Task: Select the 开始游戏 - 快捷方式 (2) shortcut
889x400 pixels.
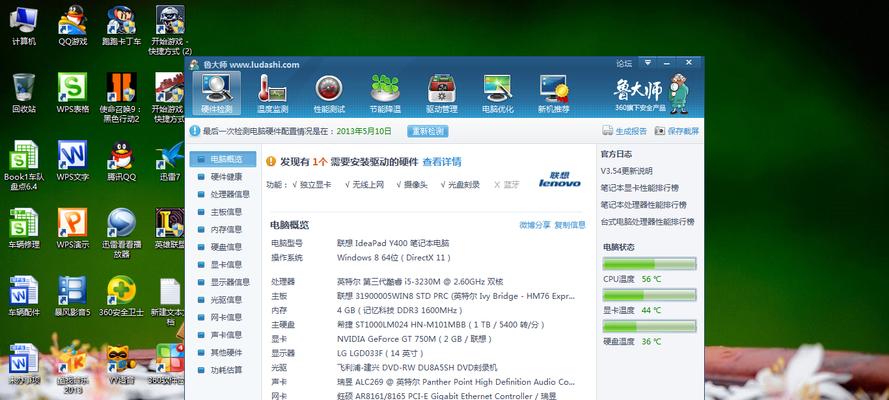Action: coord(170,31)
